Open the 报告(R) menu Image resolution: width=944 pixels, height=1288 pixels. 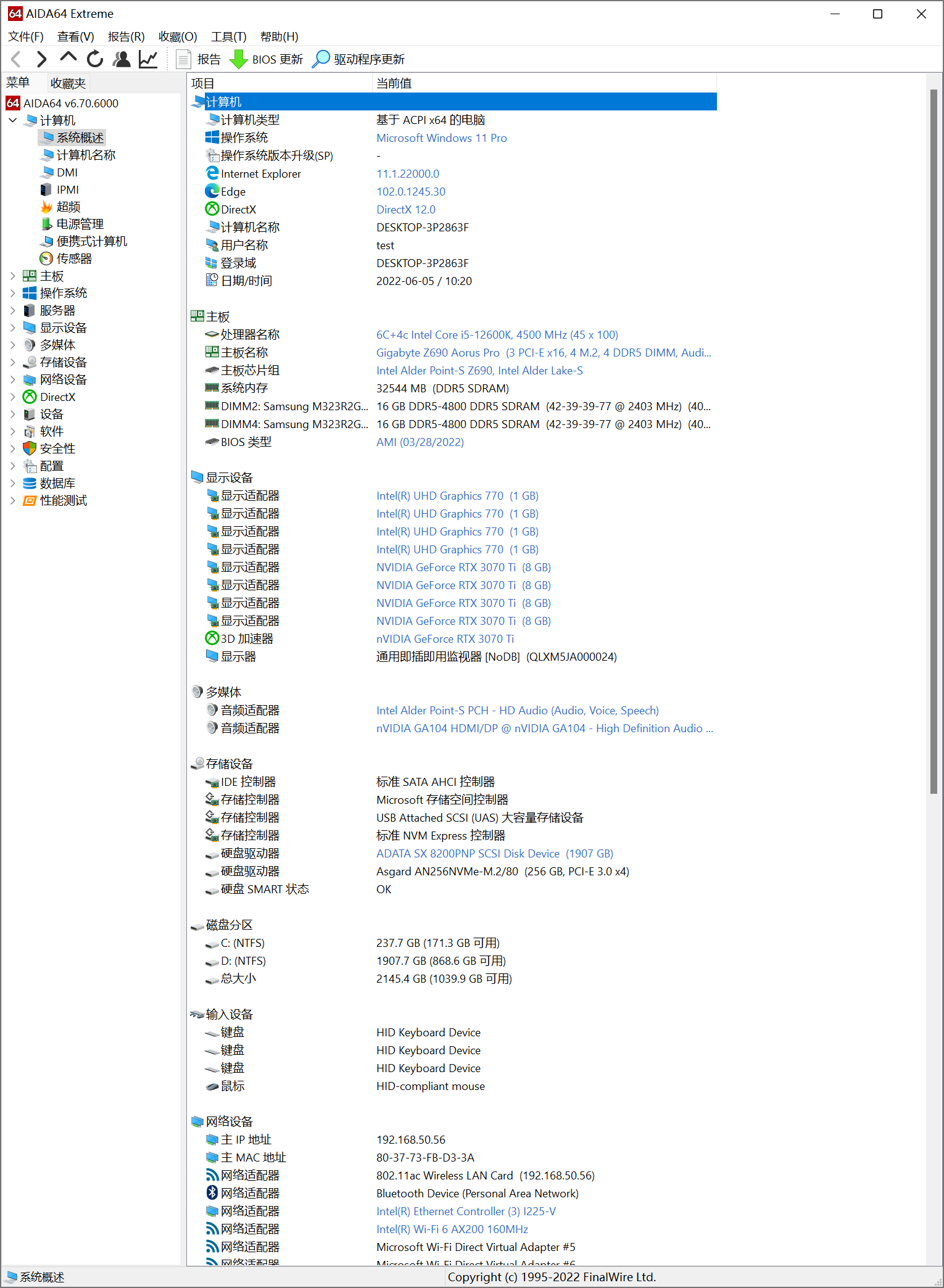126,36
